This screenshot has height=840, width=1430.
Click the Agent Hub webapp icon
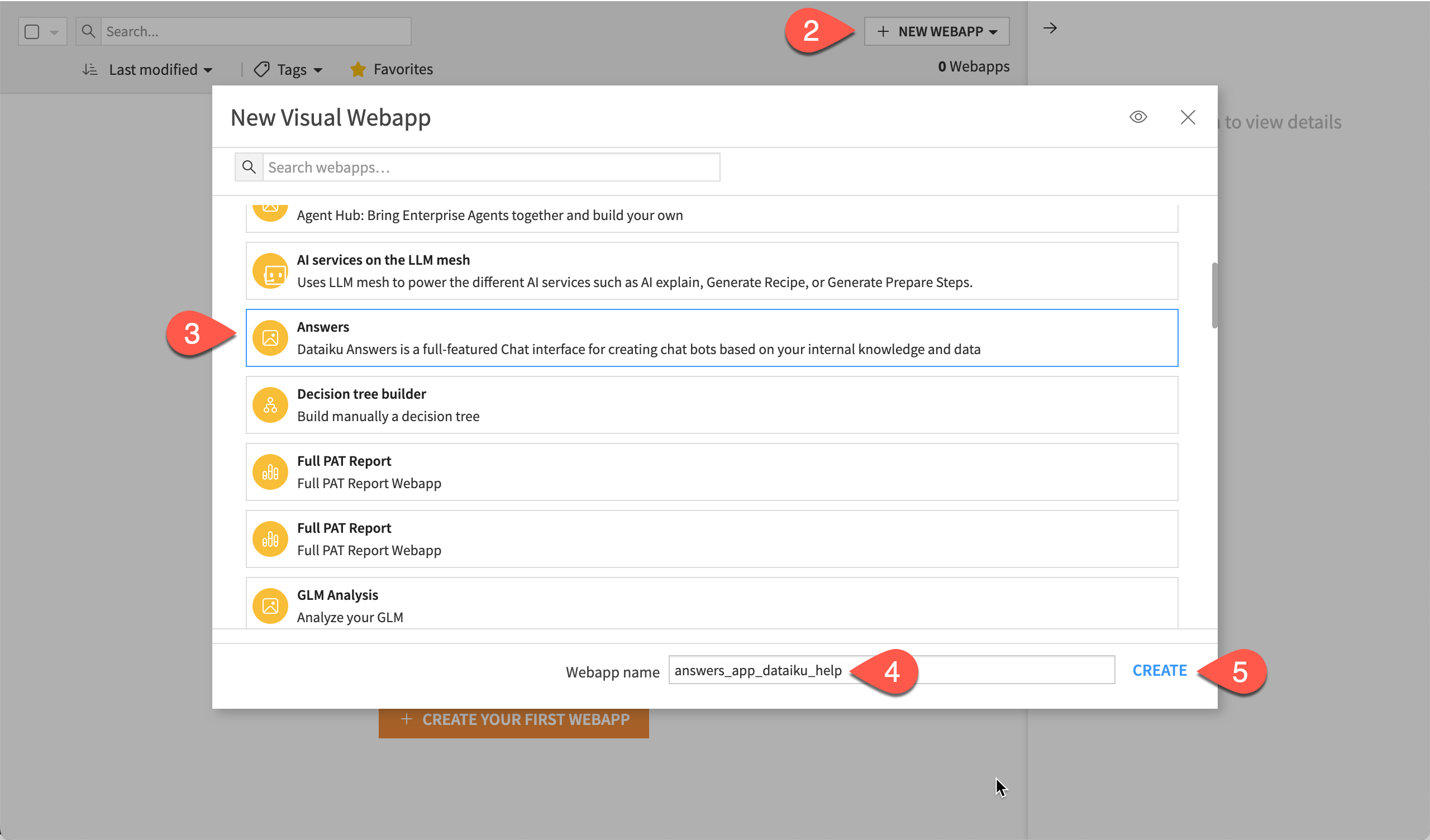(x=271, y=210)
